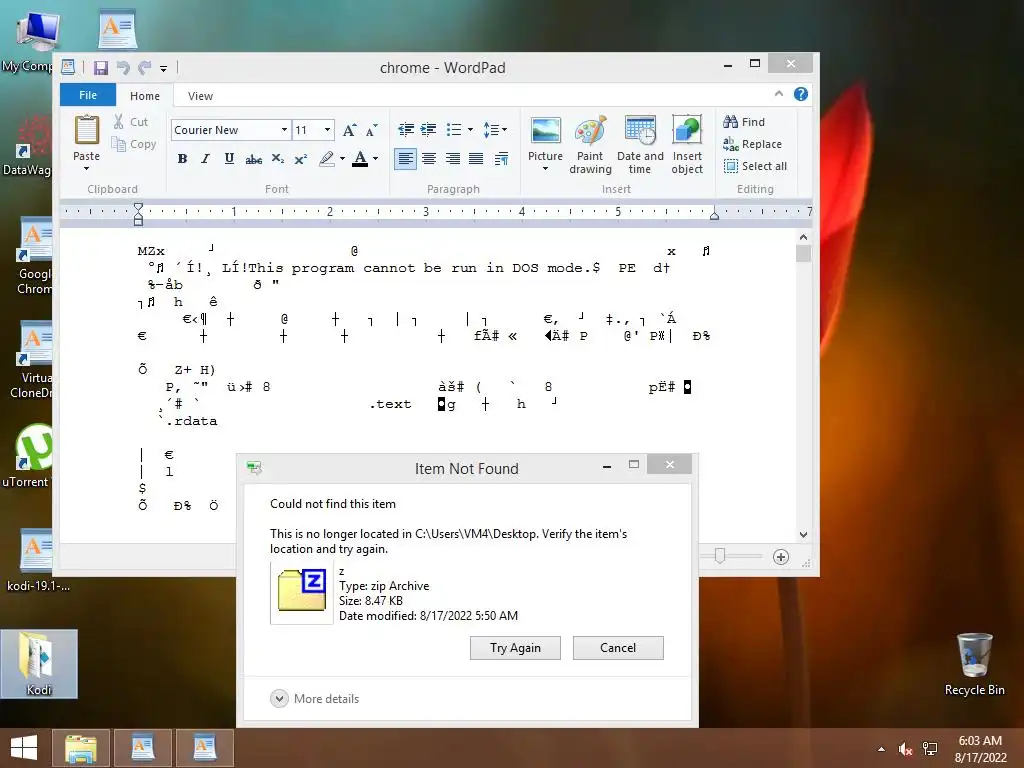Click the Justify alignment icon
Screen dimensions: 1024x768
pyautogui.click(x=476, y=159)
